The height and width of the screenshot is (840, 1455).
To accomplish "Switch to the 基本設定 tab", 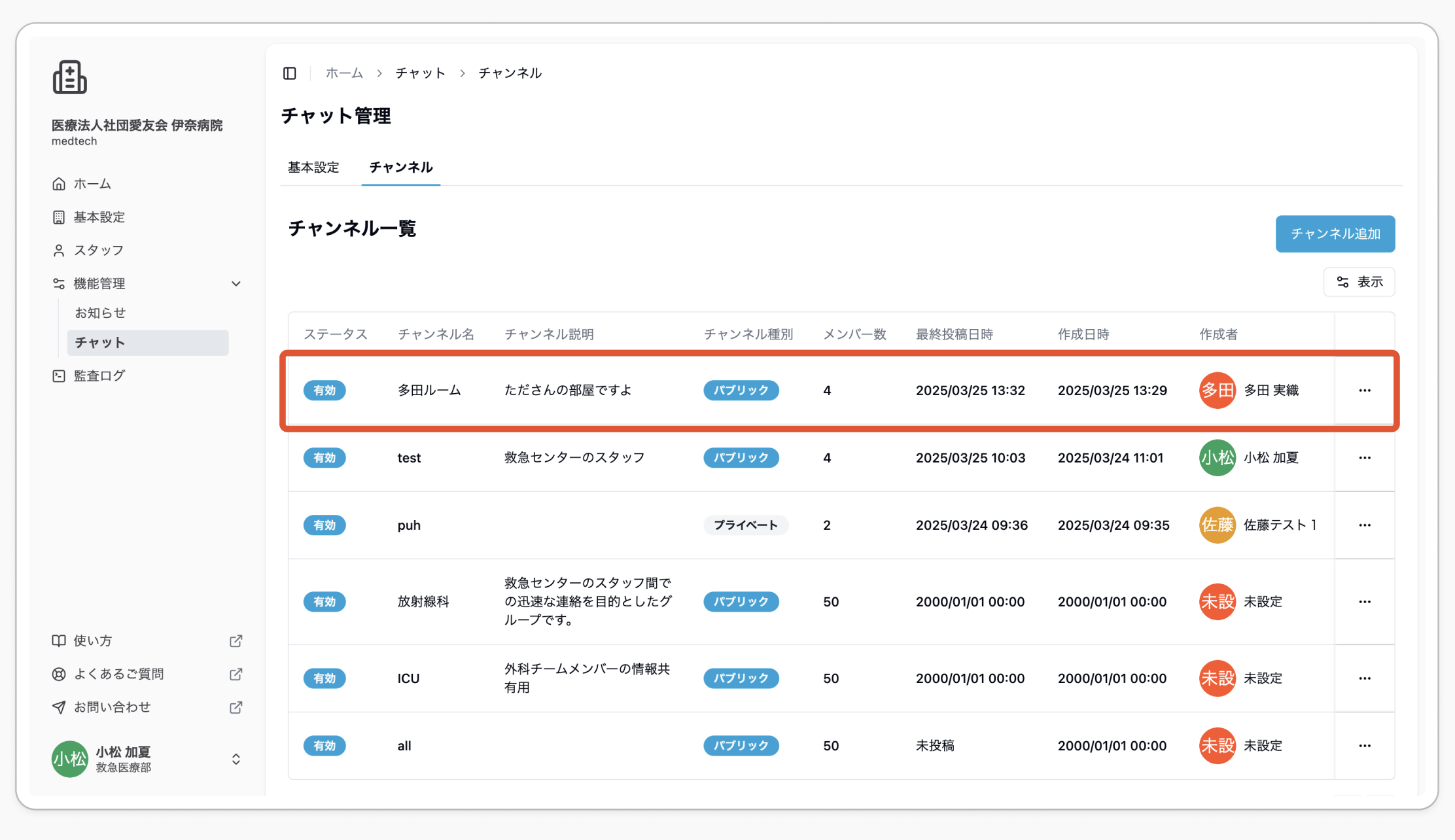I will point(313,167).
